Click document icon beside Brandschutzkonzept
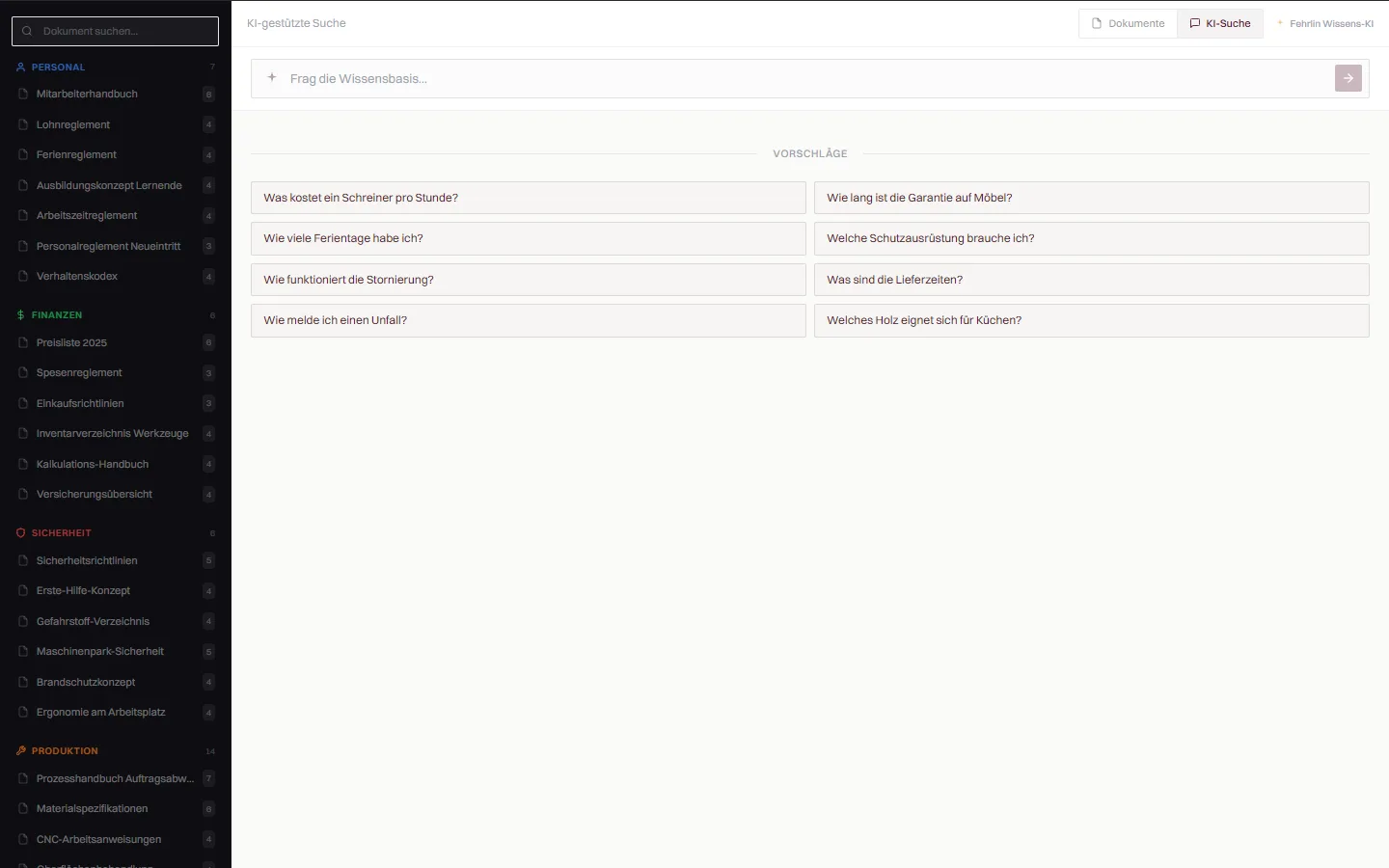 (x=23, y=682)
